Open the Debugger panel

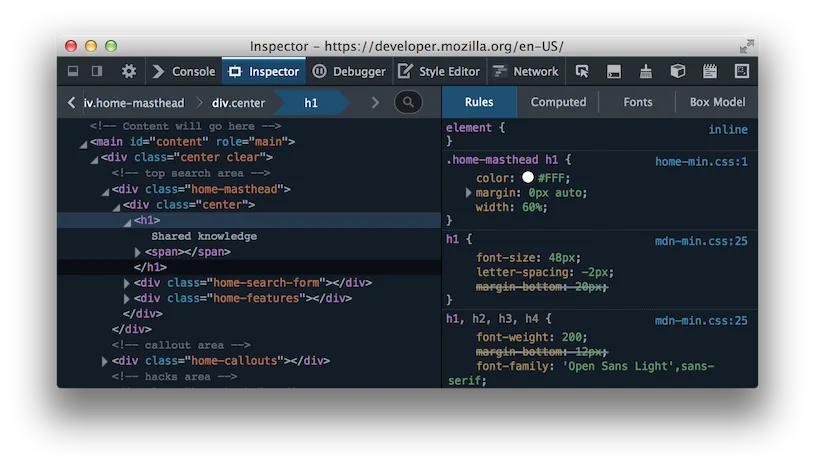click(x=349, y=71)
